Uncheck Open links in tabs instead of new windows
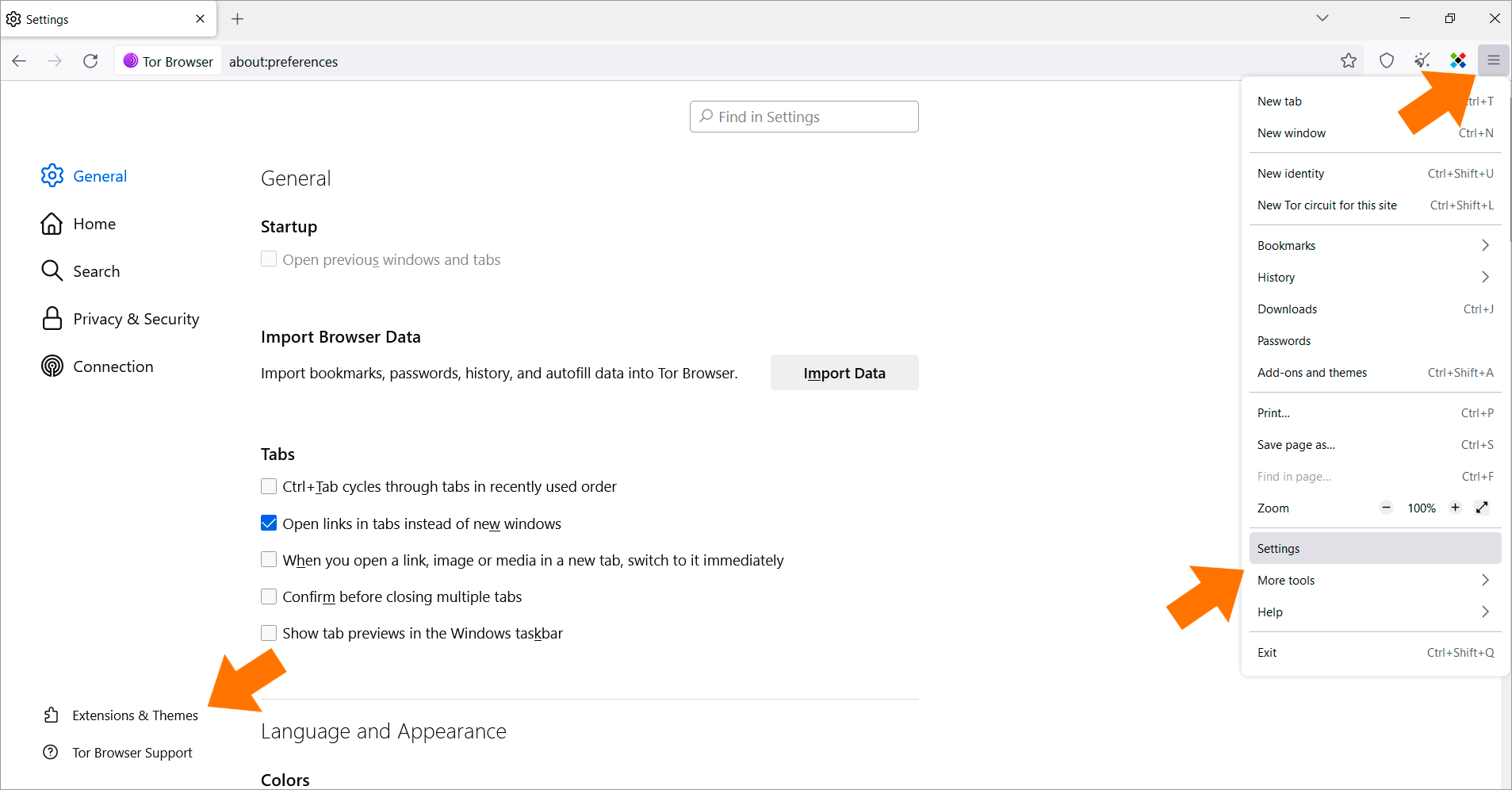The image size is (1512, 790). [269, 523]
